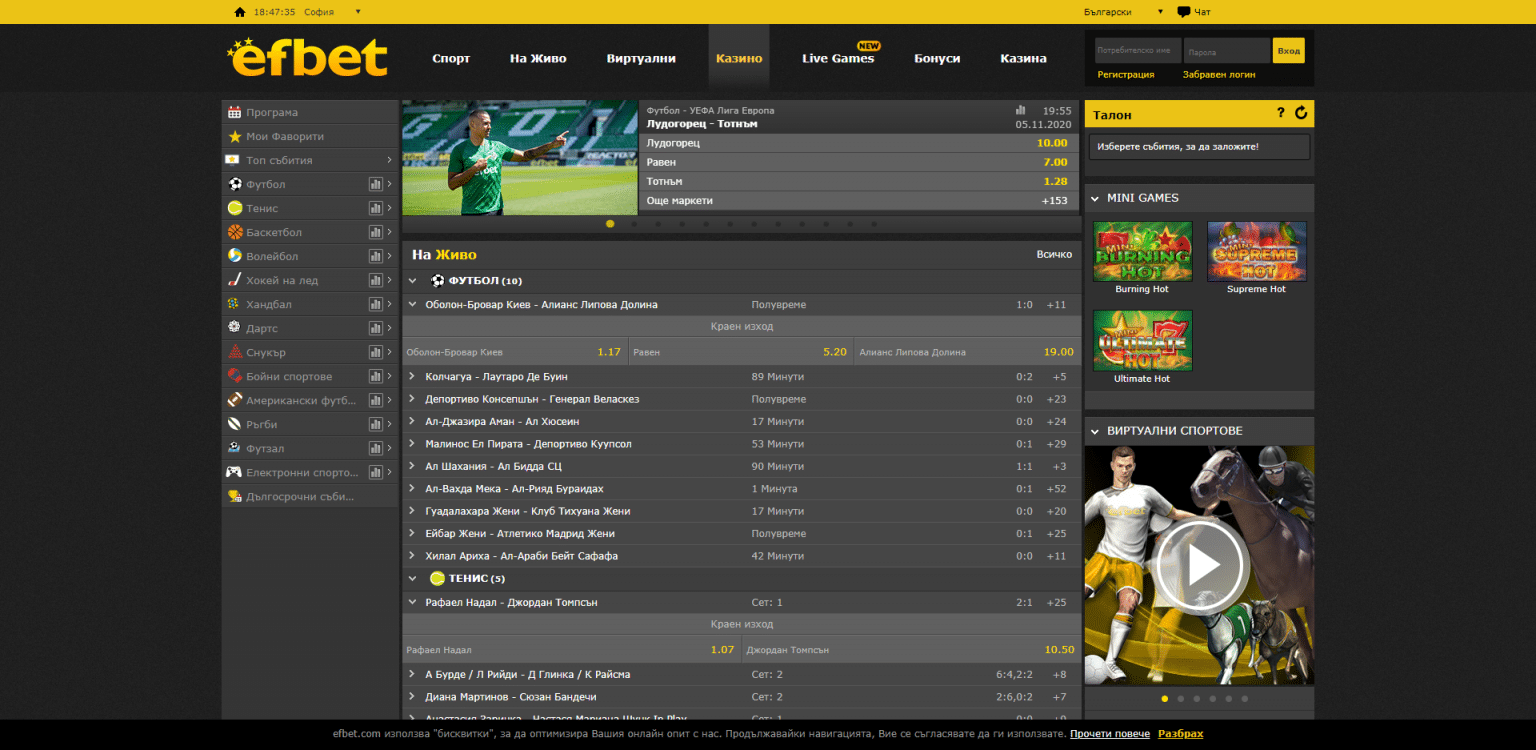Open the Бонуси menu
This screenshot has width=1536, height=750.
pyautogui.click(x=937, y=58)
